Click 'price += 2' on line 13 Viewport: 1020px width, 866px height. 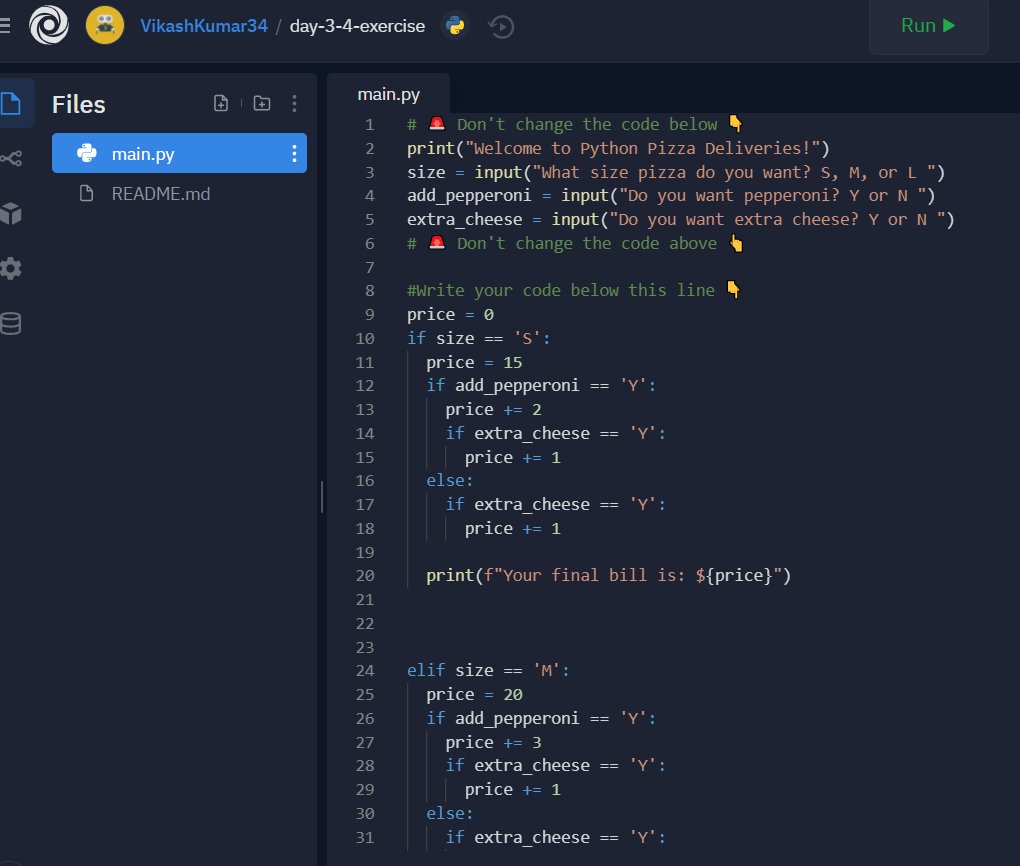pyautogui.click(x=493, y=410)
